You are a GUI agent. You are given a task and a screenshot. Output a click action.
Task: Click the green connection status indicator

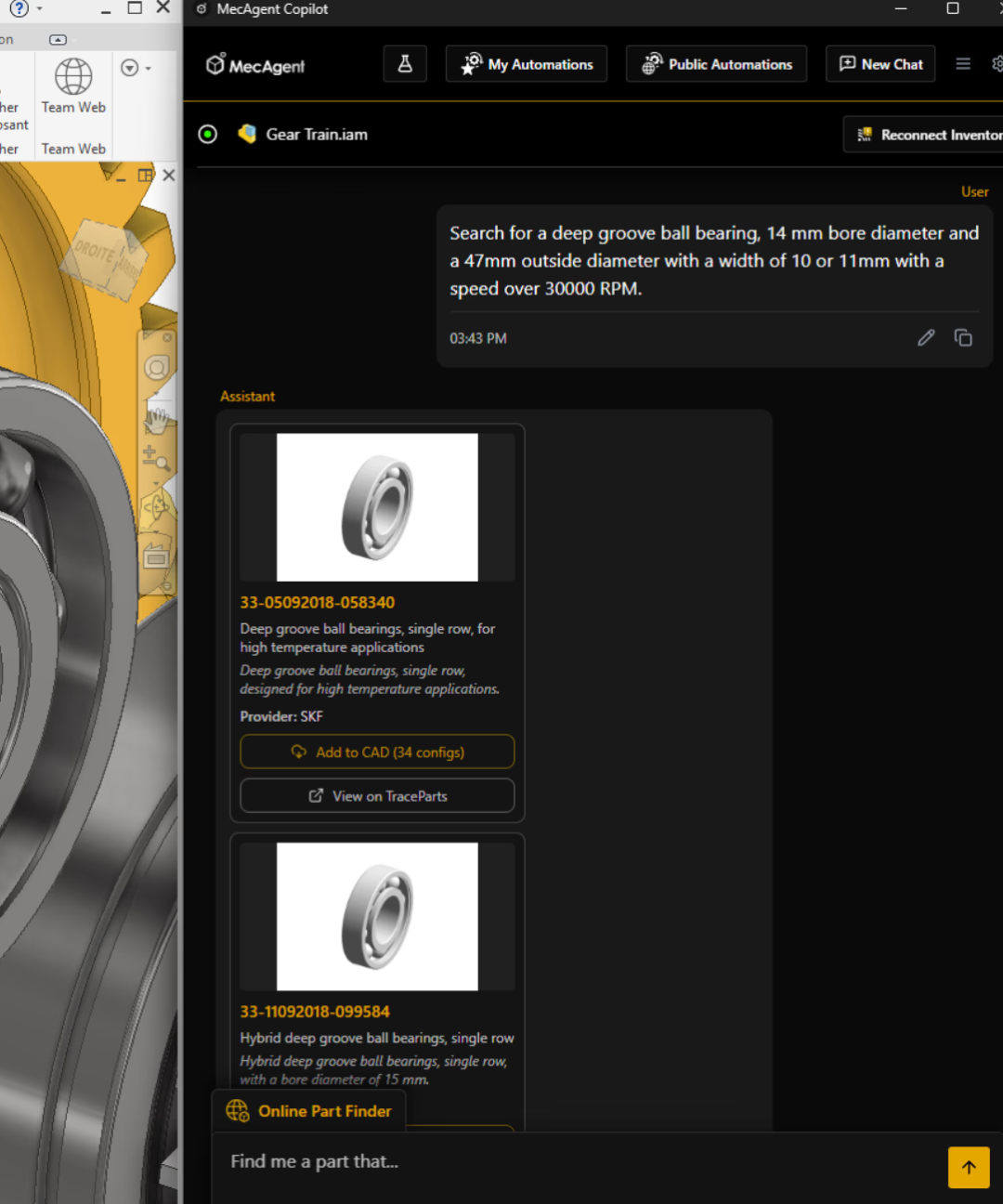[208, 135]
